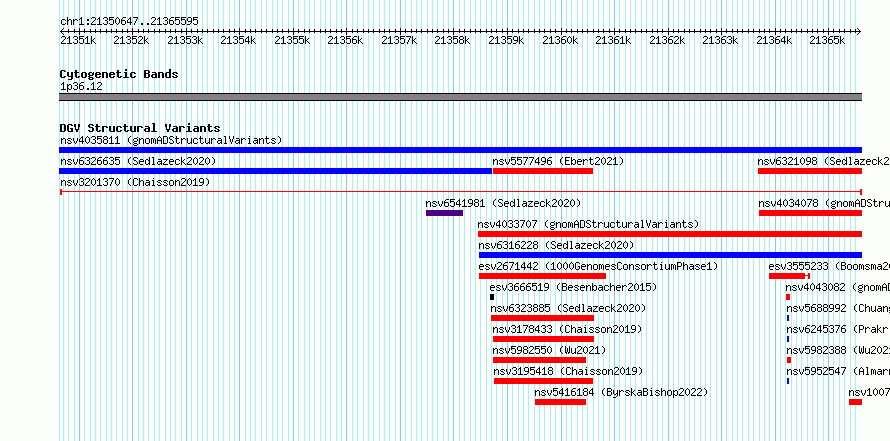This screenshot has width=890, height=441.
Task: Open the nsv6245376 variant label
Action: click(x=838, y=329)
